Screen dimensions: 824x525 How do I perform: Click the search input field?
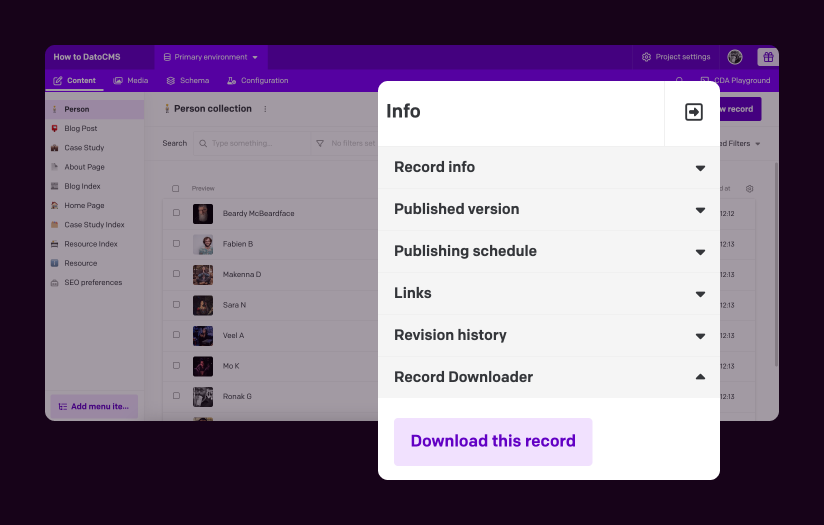[252, 143]
